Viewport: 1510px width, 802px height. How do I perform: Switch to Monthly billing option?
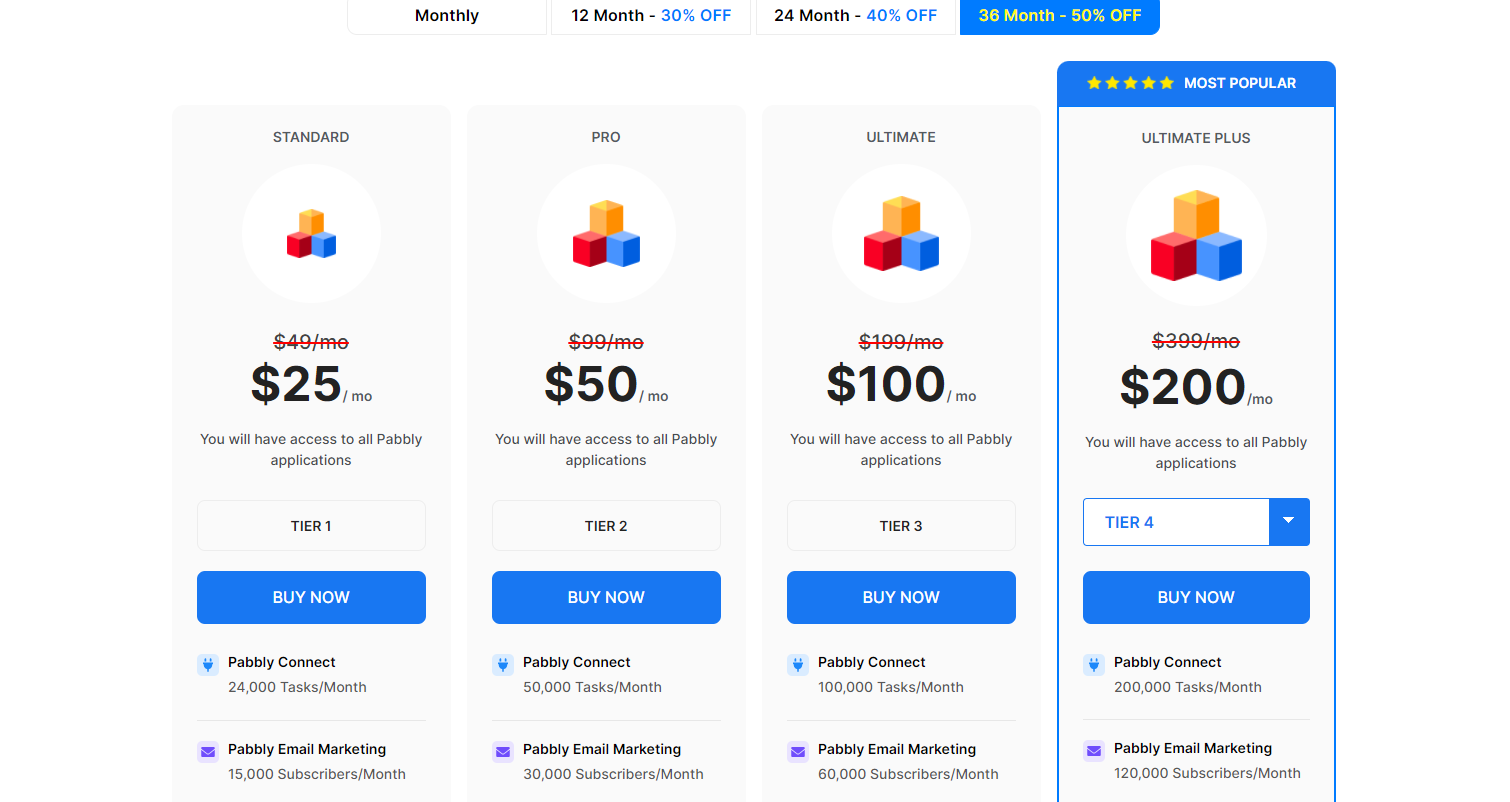click(x=447, y=16)
